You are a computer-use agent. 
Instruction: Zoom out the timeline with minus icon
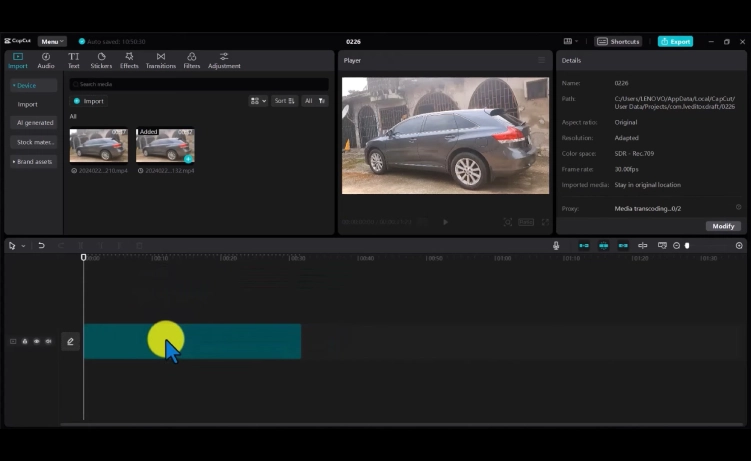[676, 246]
